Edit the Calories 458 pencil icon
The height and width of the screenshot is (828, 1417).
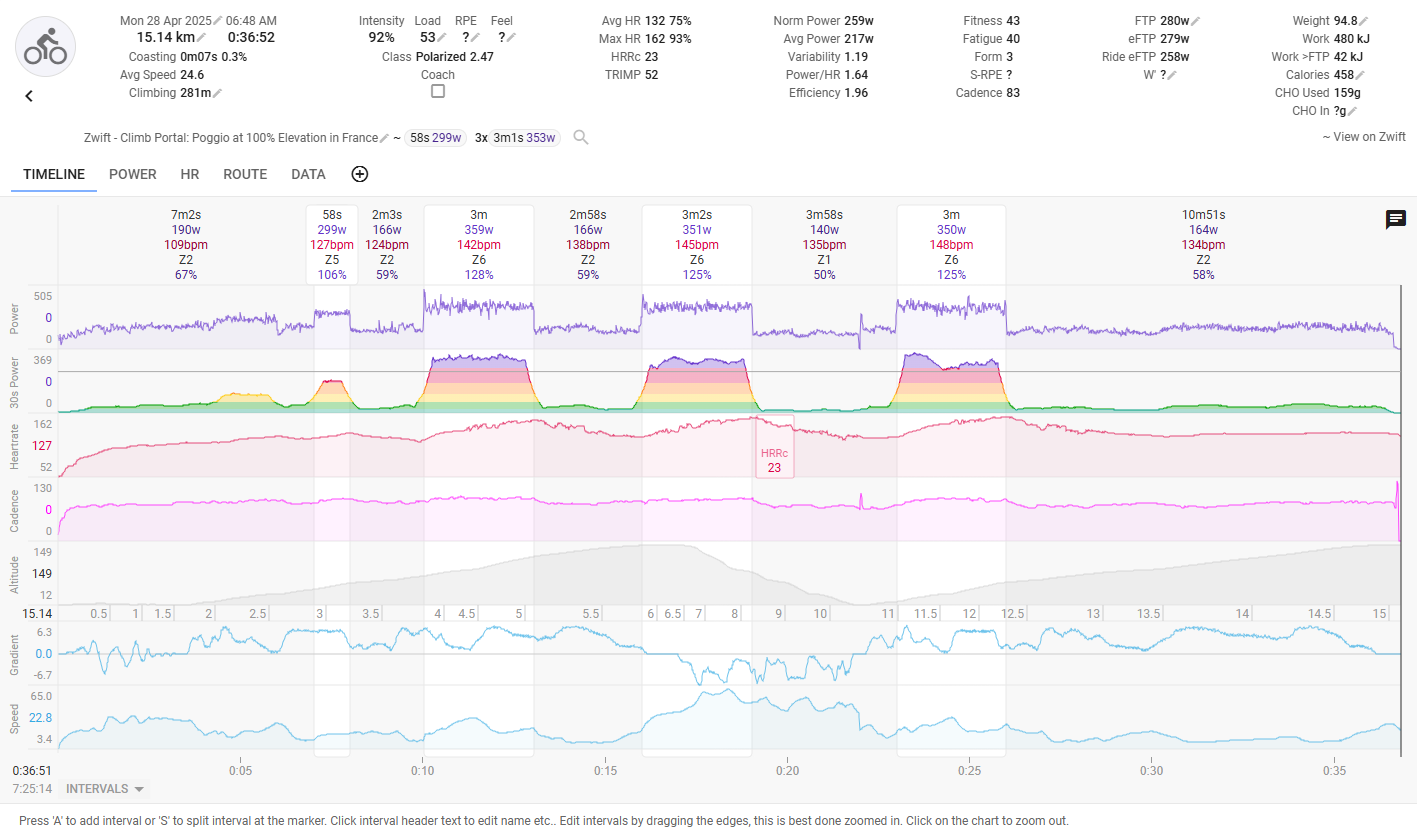tap(1360, 75)
